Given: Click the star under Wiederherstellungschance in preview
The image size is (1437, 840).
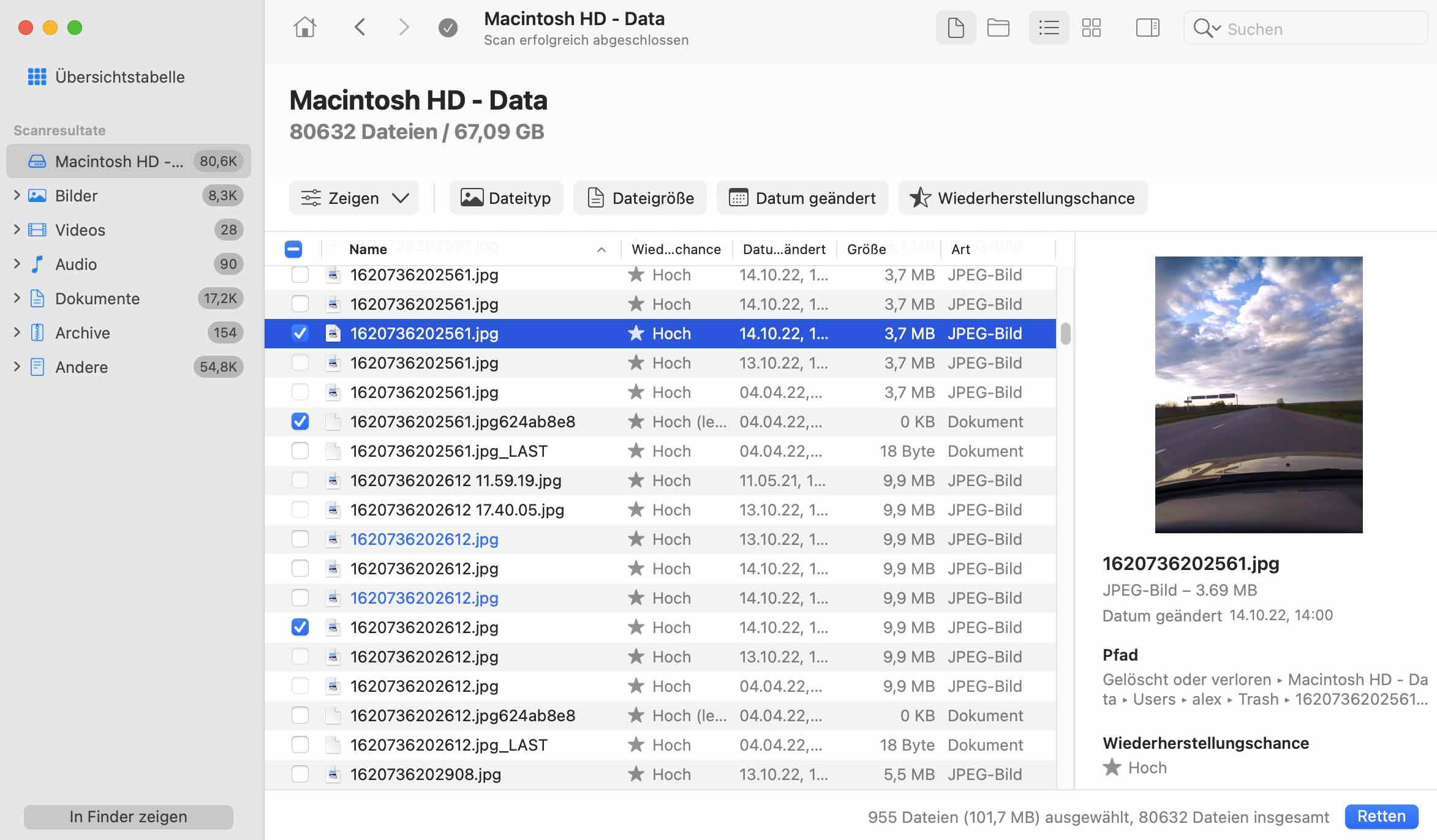Looking at the screenshot, I should [x=1112, y=767].
